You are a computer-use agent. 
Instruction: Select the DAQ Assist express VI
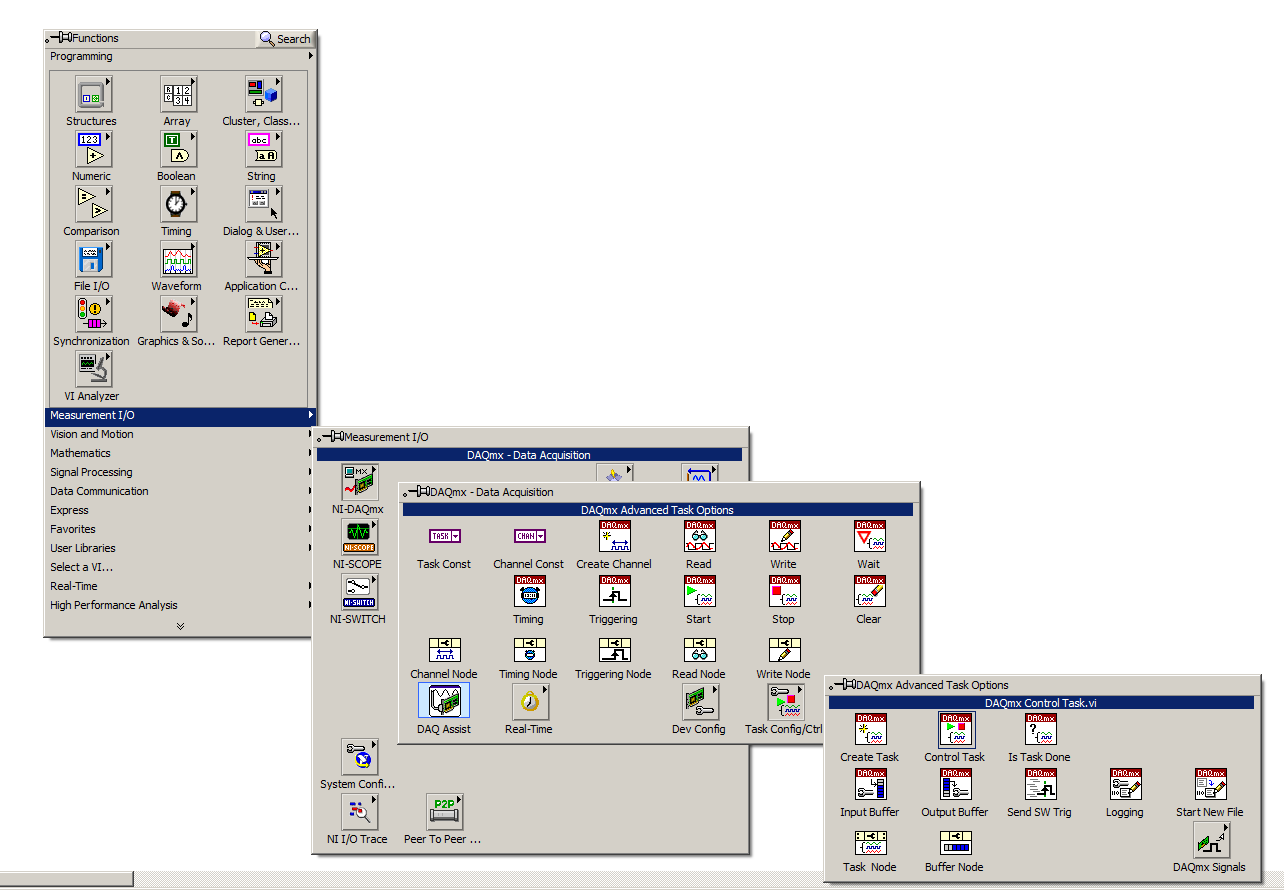(x=444, y=702)
